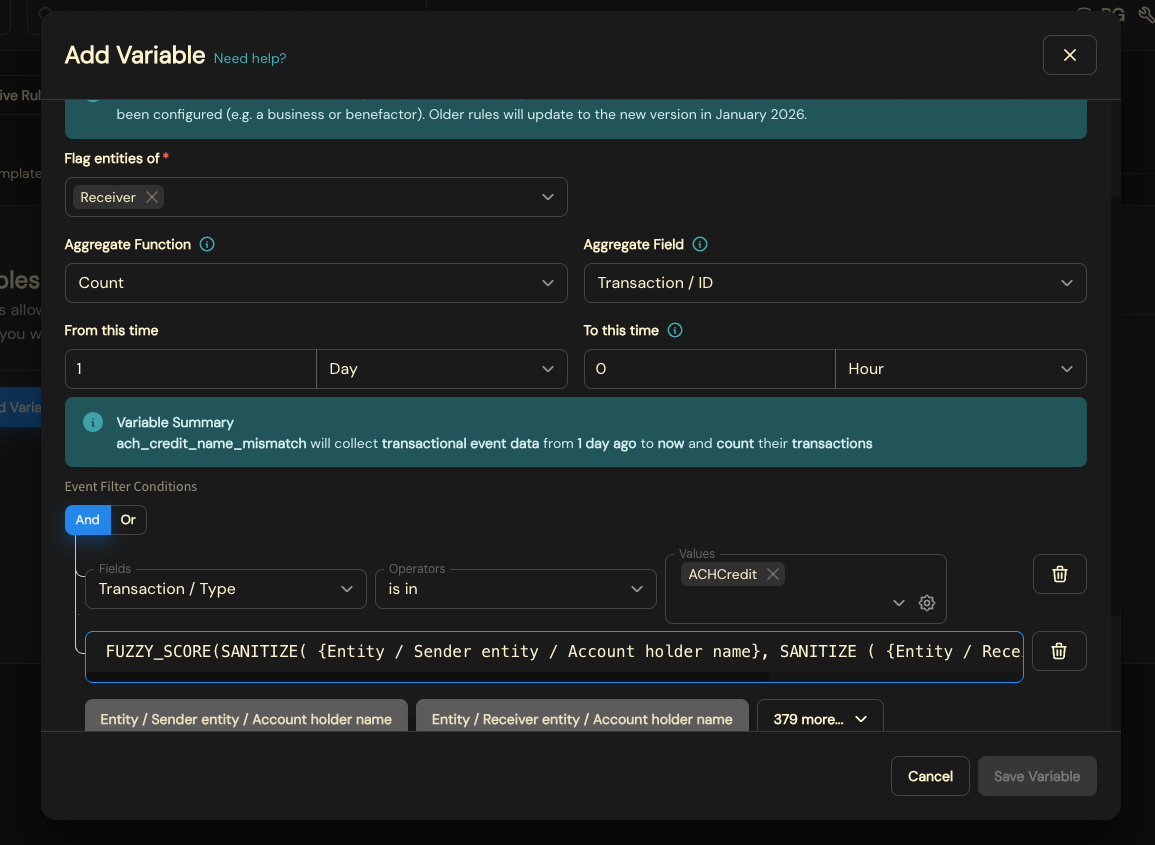This screenshot has height=845, width=1155.
Task: Open the Day unit dropdown
Action: pos(442,369)
